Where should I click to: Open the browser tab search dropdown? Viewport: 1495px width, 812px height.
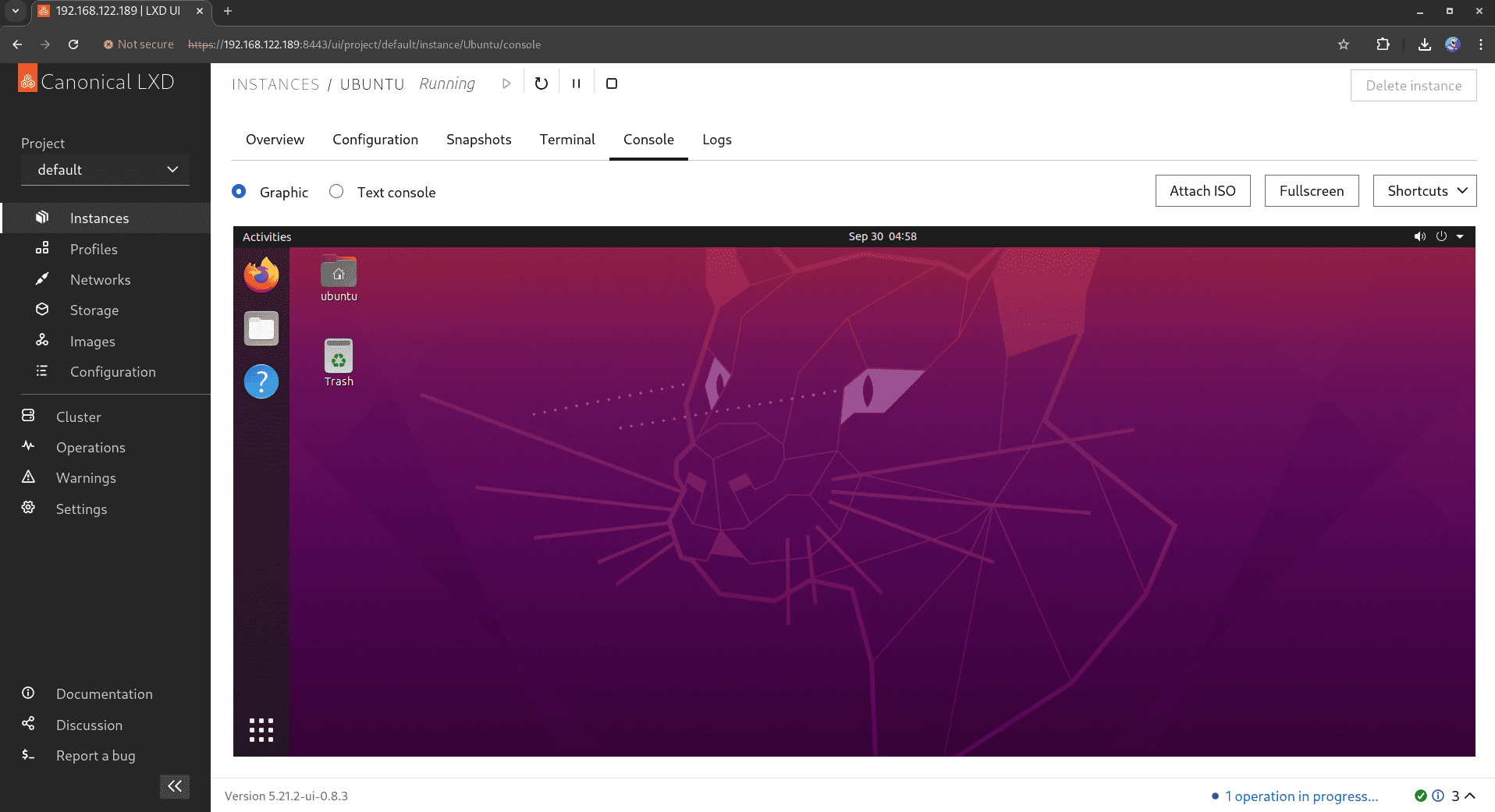point(15,11)
